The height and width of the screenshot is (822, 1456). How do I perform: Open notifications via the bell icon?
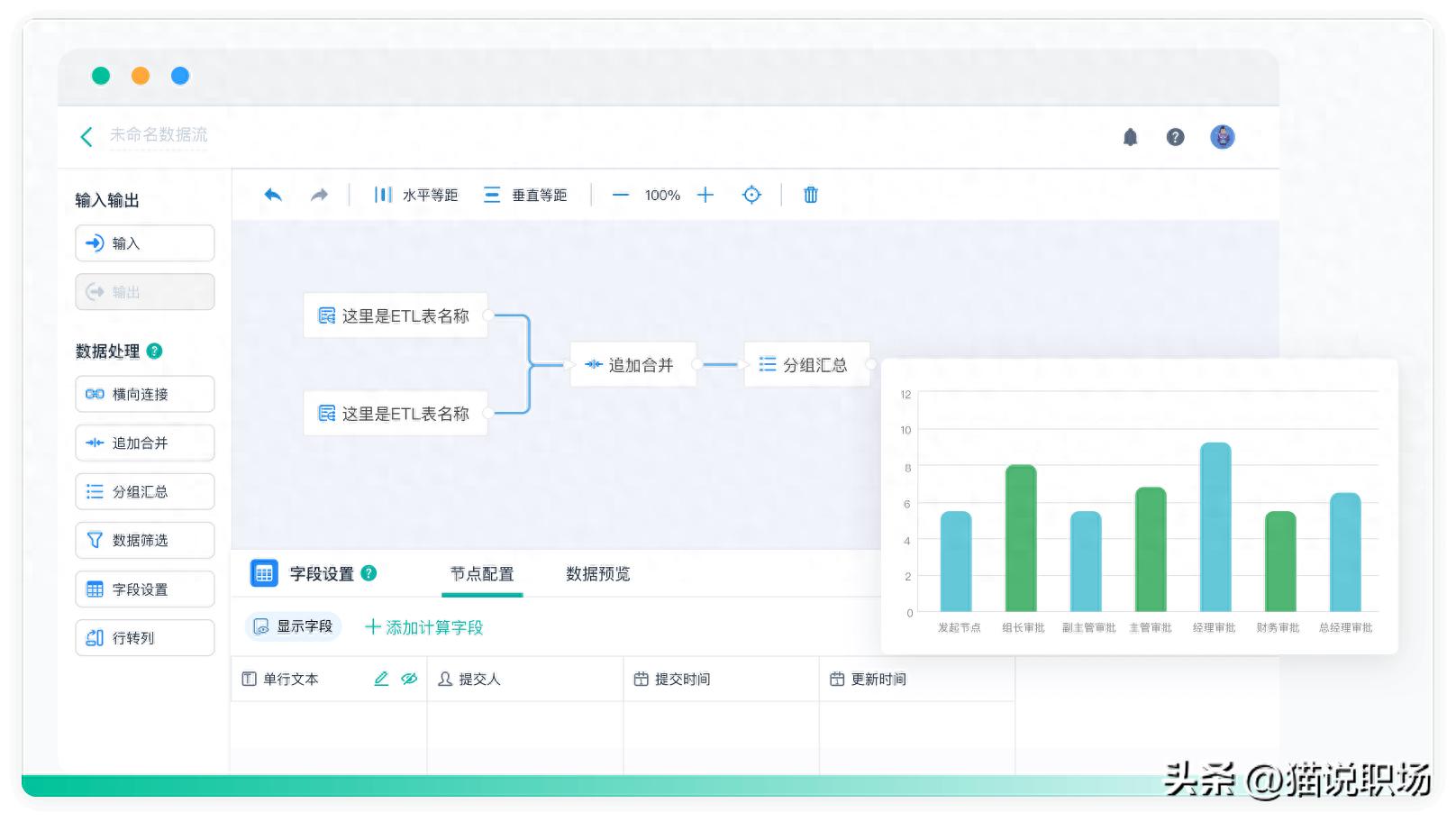pos(1131,136)
